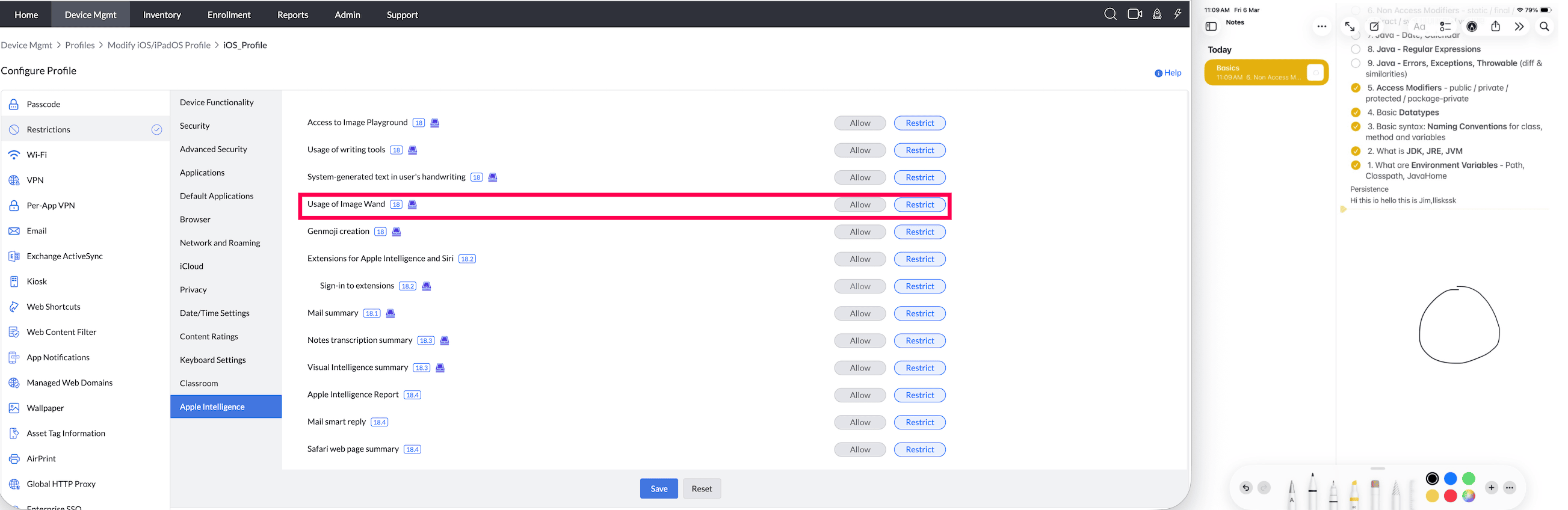Open the search icon in MDM header
The width and height of the screenshot is (1568, 510).
(1110, 14)
